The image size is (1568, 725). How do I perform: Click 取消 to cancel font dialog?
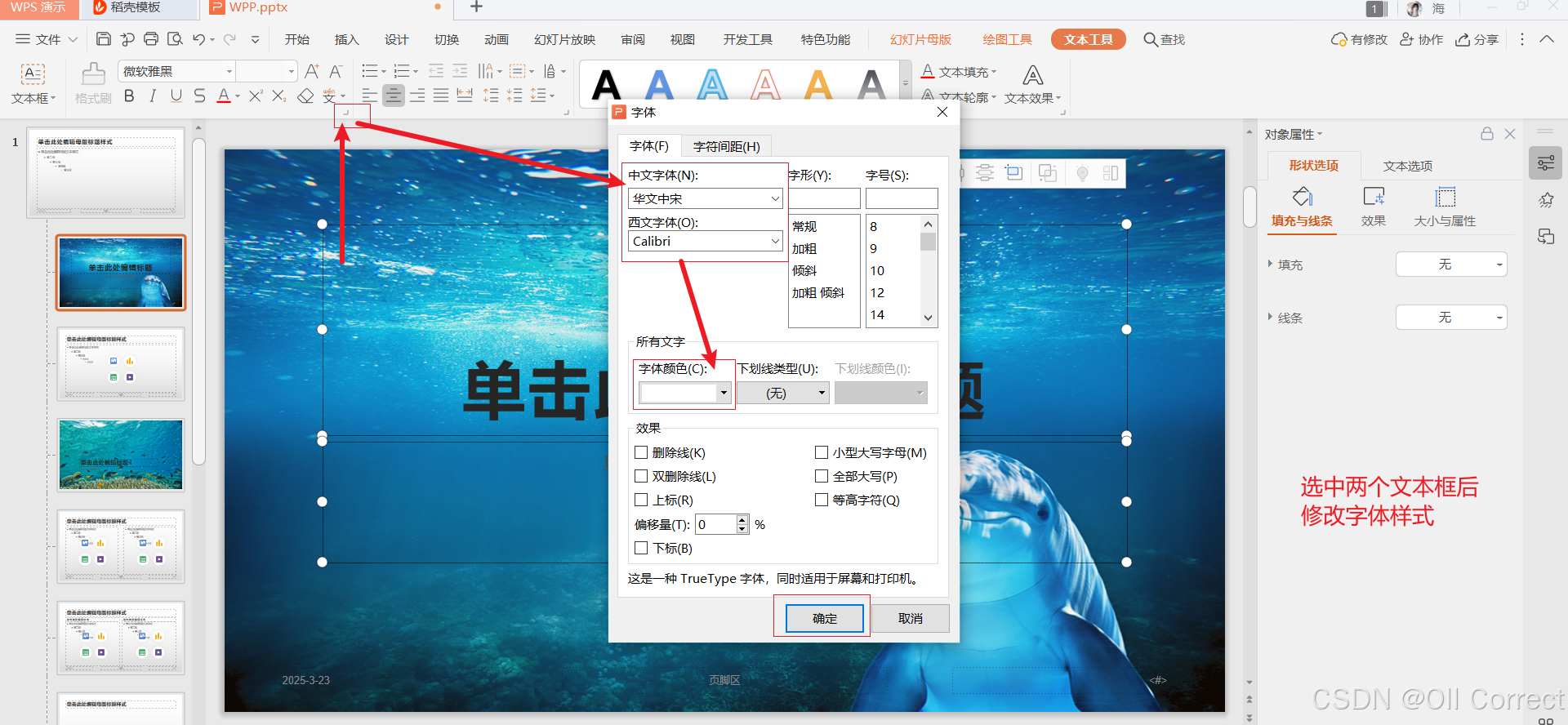tap(911, 618)
